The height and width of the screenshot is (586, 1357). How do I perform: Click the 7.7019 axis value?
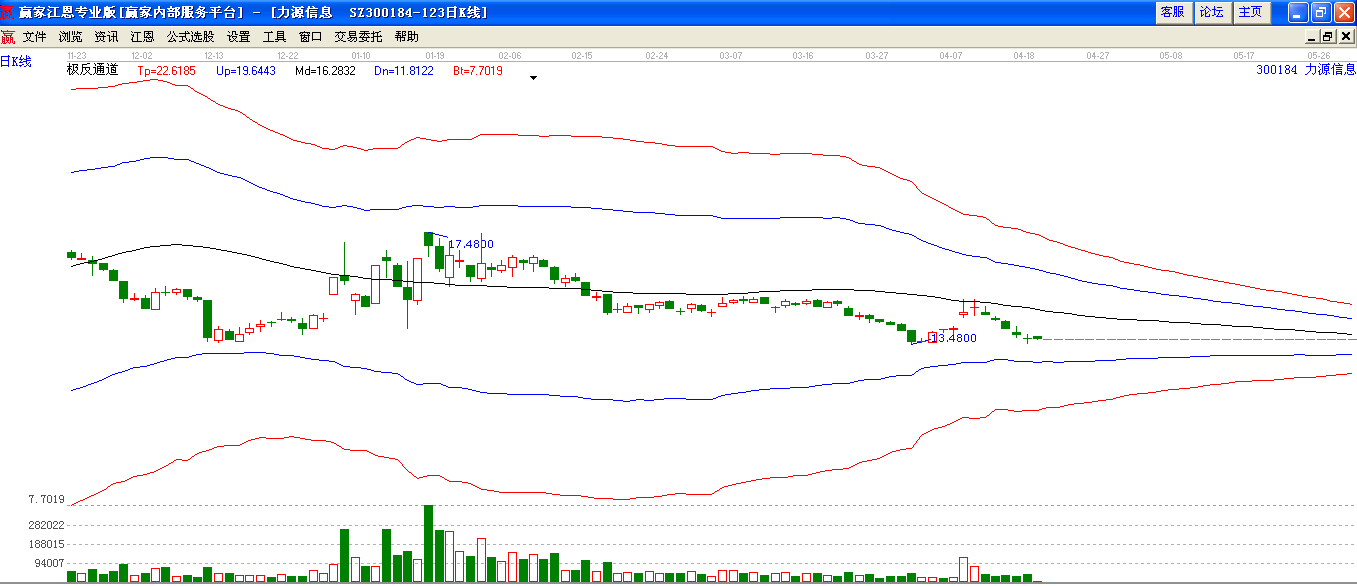(47, 499)
